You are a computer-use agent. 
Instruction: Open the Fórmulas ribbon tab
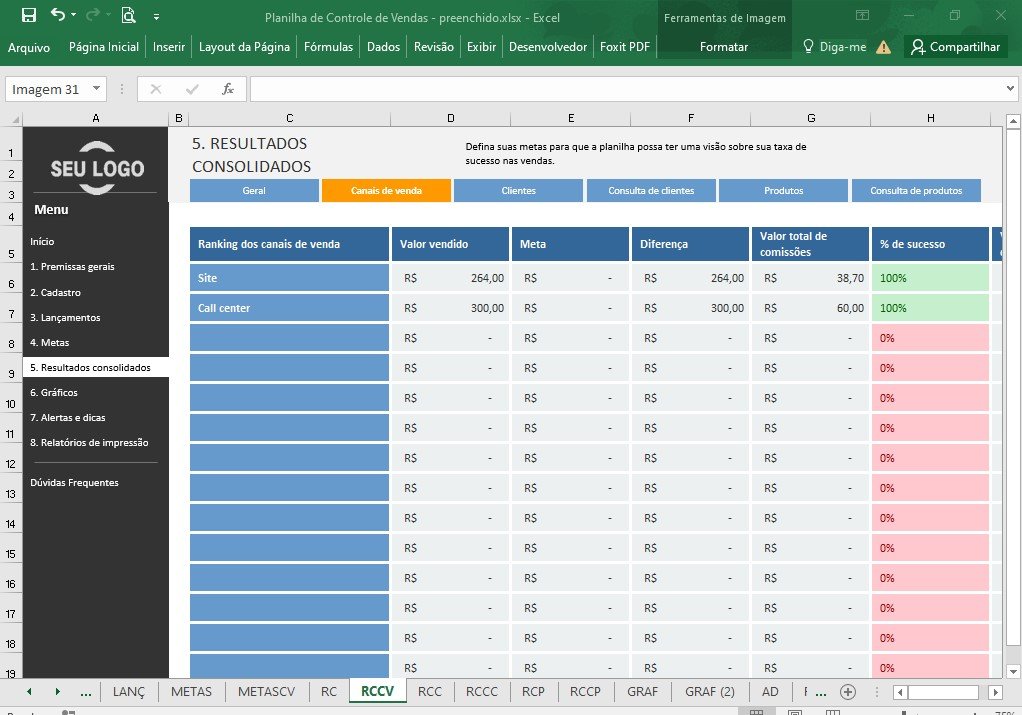[328, 46]
